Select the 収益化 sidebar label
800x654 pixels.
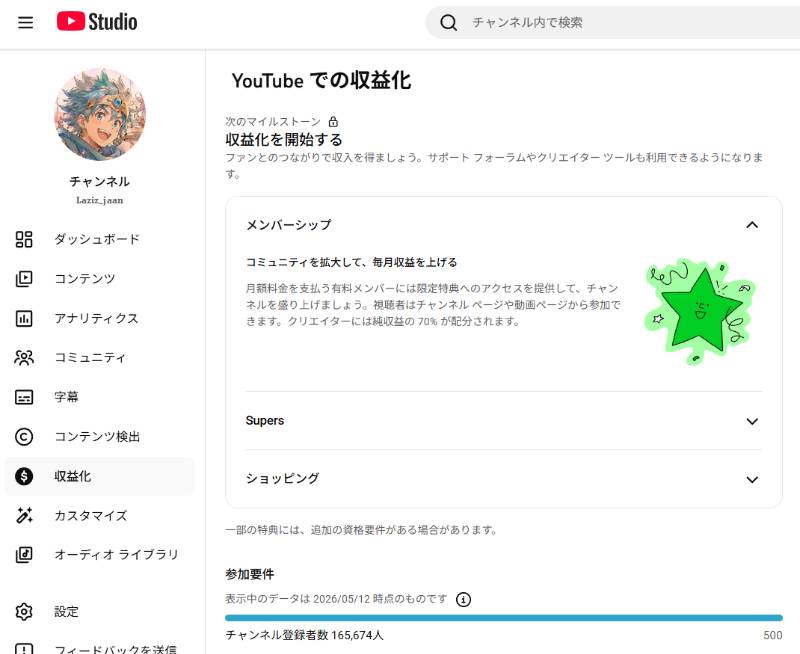pyautogui.click(x=72, y=476)
